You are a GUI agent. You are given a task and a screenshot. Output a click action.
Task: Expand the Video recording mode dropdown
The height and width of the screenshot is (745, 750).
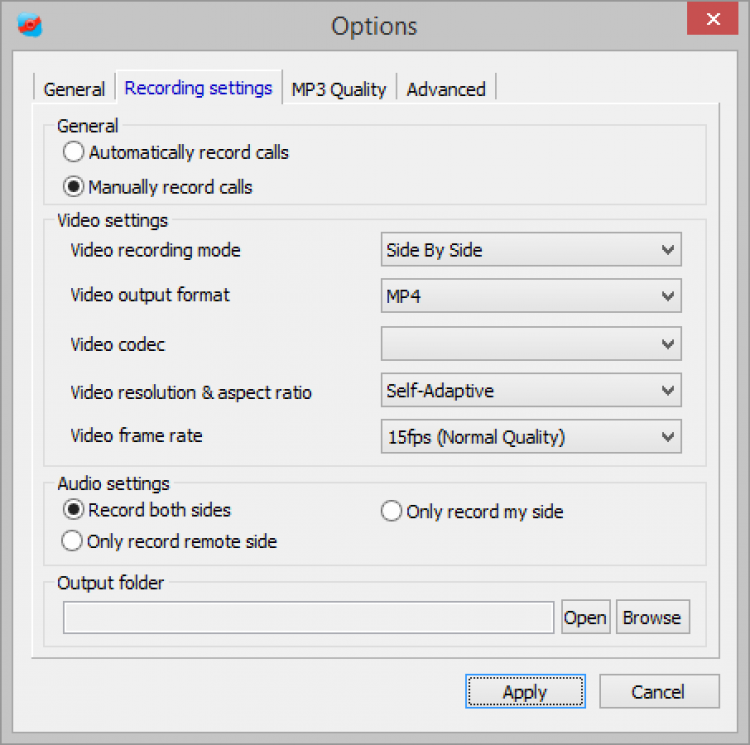pyautogui.click(x=531, y=250)
